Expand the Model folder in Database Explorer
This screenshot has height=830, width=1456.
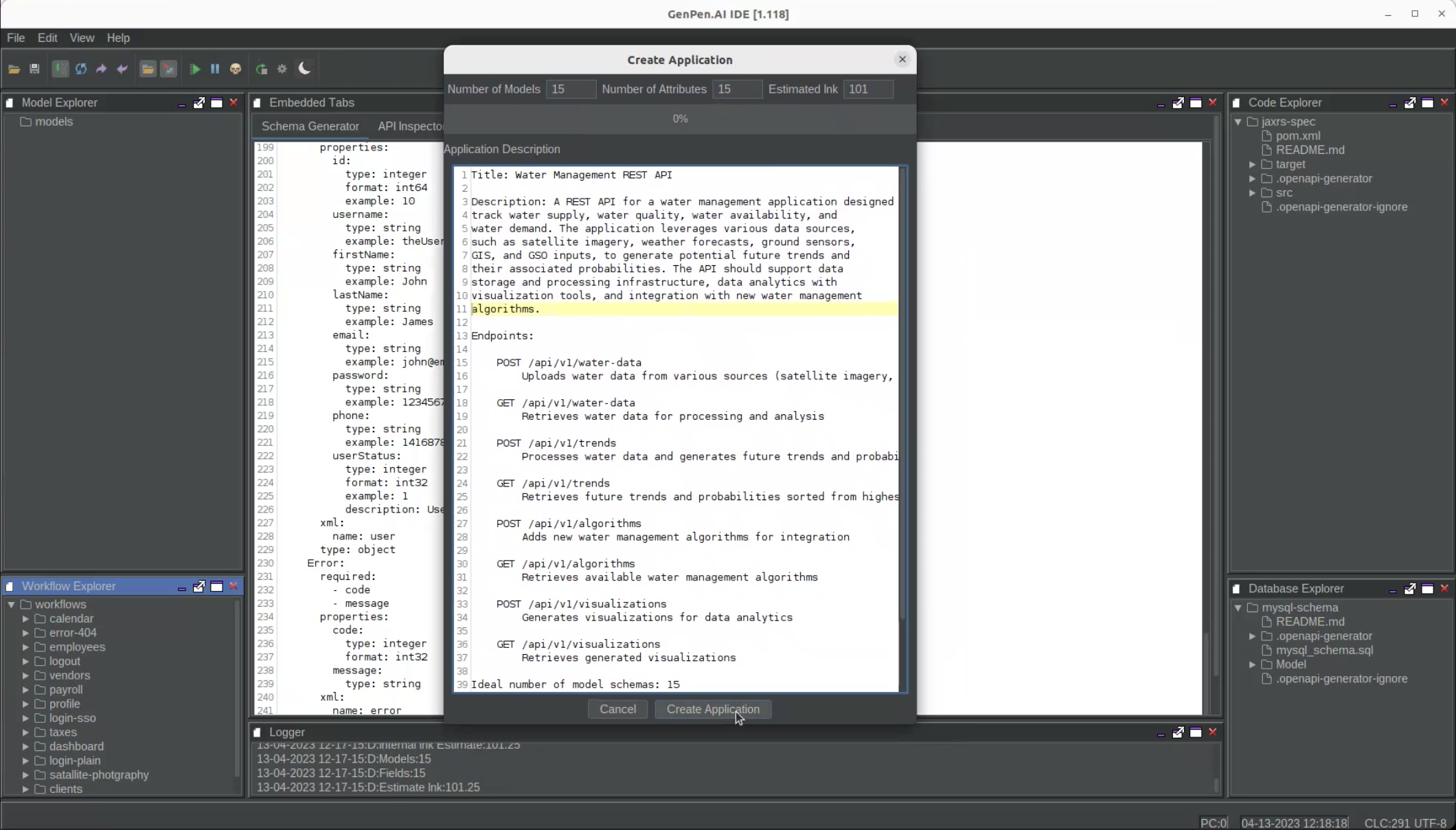tap(1252, 664)
